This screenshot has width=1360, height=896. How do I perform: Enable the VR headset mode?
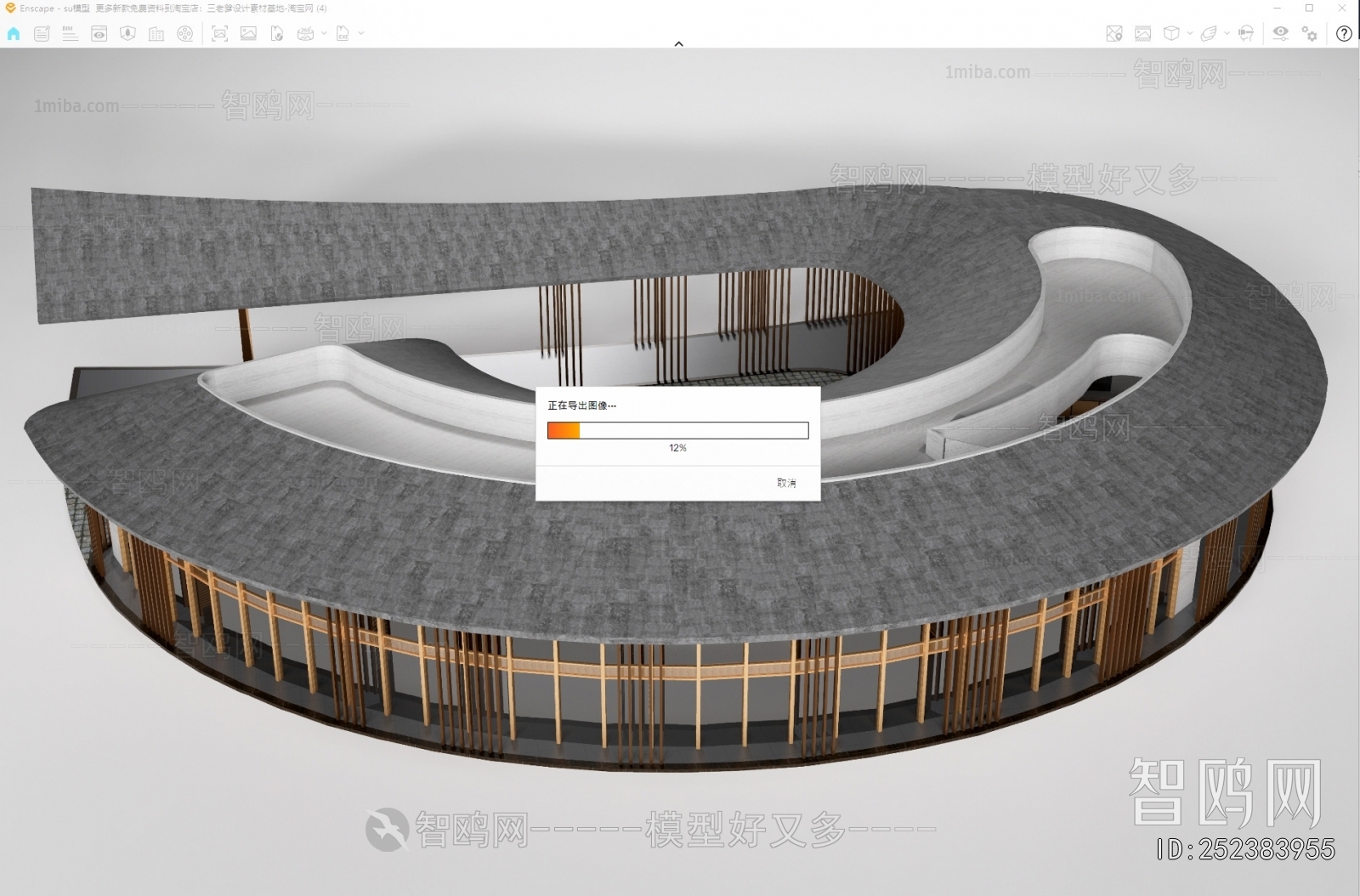(1246, 34)
